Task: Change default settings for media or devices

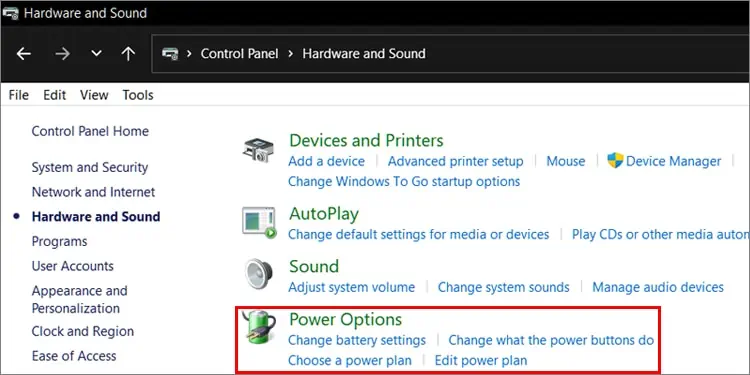Action: (x=419, y=234)
